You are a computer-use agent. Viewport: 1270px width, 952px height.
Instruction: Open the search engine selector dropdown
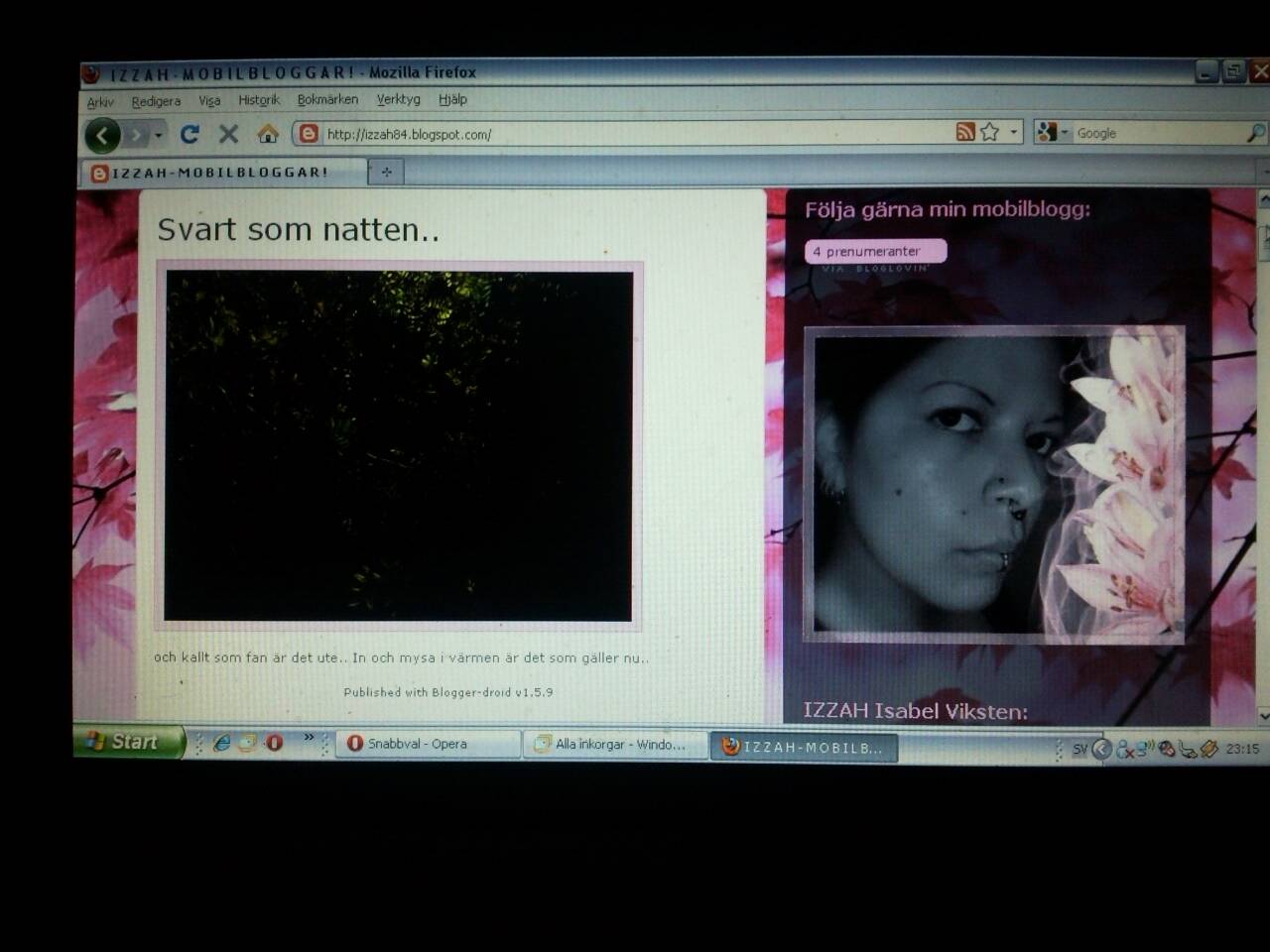tap(1052, 133)
